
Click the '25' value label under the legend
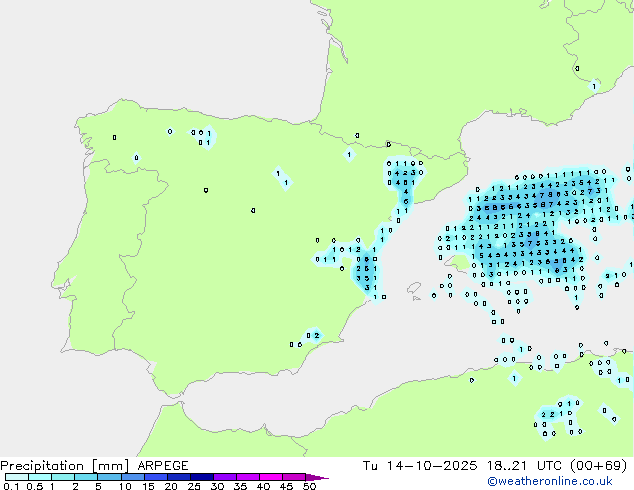pyautogui.click(x=194, y=487)
